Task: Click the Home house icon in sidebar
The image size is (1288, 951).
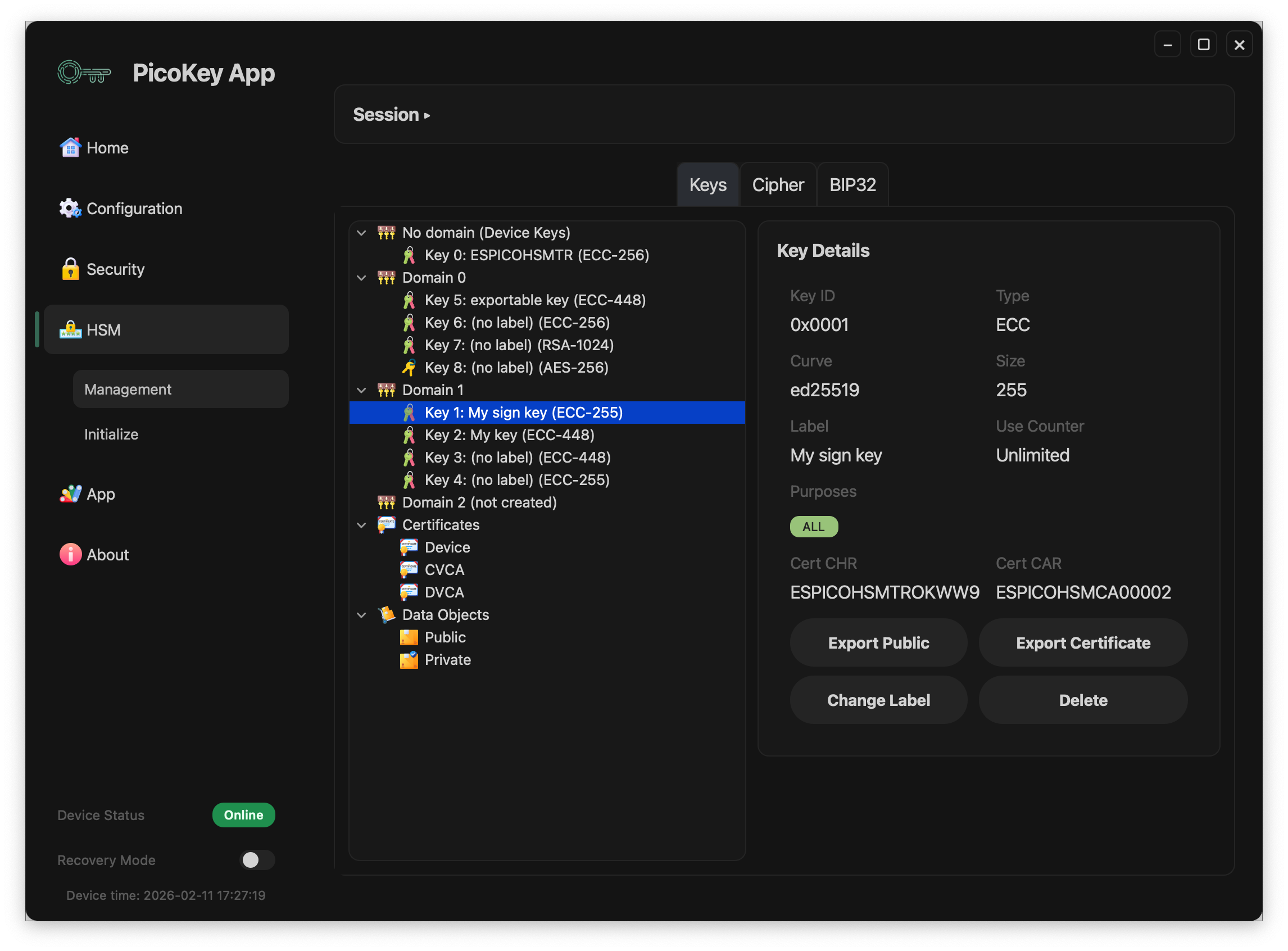Action: tap(70, 148)
